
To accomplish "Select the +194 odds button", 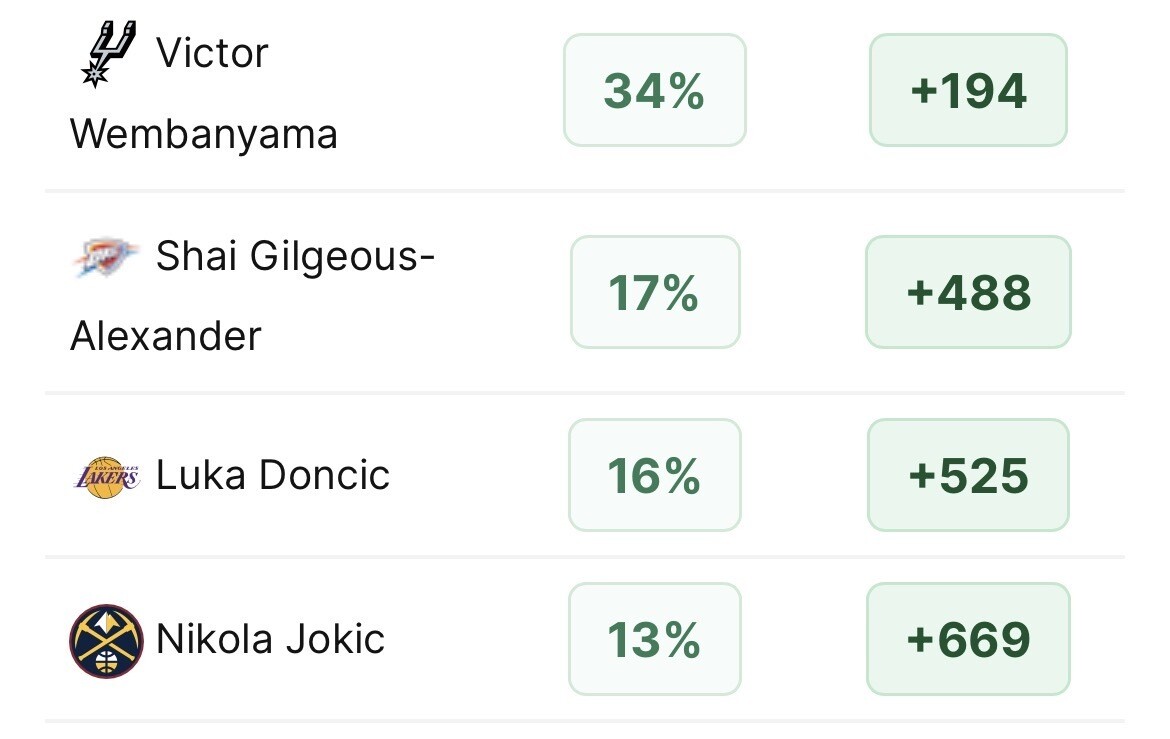I will click(x=968, y=90).
